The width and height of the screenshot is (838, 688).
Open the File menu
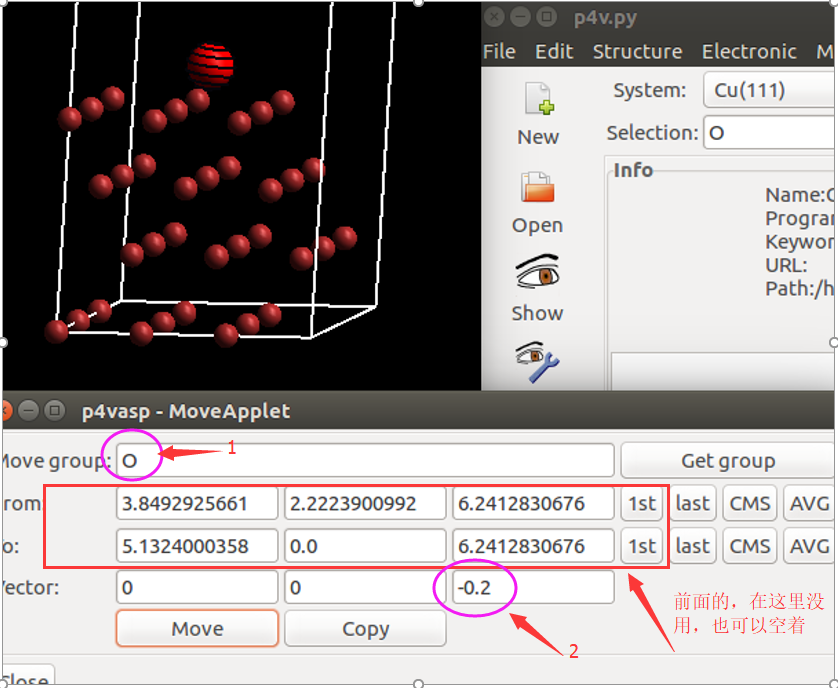coord(499,51)
